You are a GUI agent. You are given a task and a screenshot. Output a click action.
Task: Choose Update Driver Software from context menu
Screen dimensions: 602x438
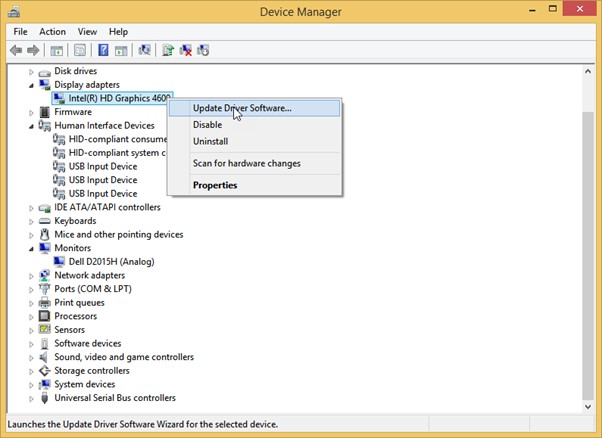click(x=254, y=108)
